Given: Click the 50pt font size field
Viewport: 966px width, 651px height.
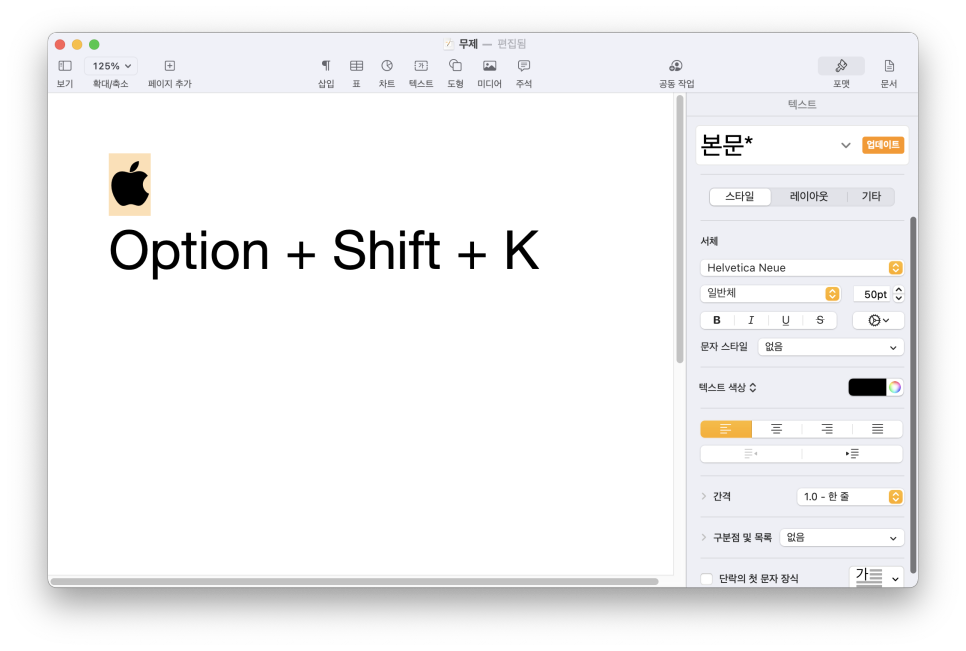Looking at the screenshot, I should pos(874,294).
